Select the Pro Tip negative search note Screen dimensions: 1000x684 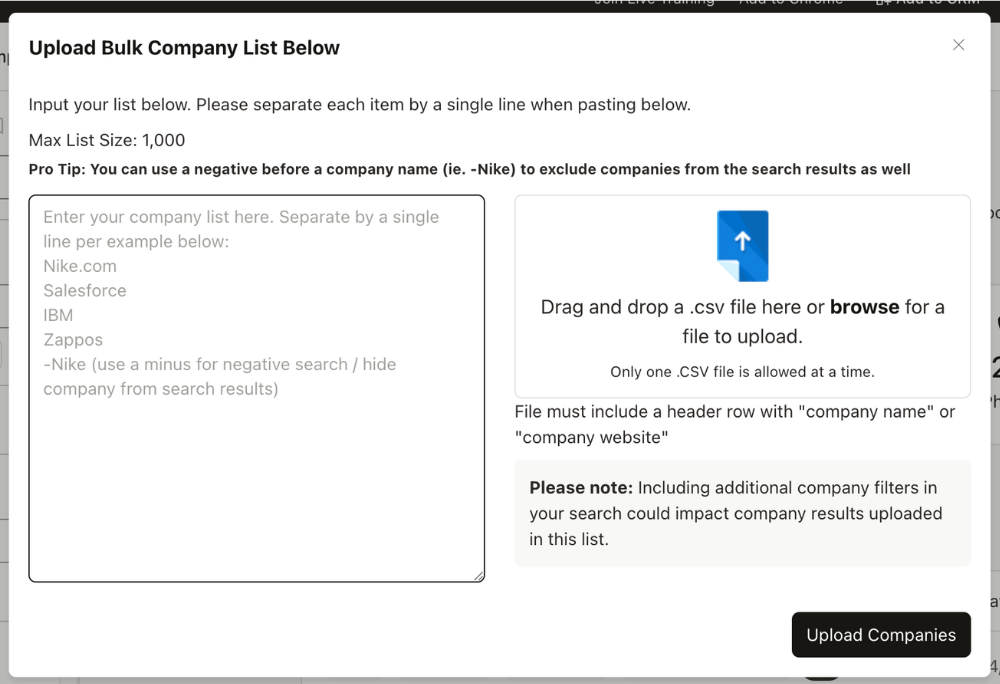pyautogui.click(x=470, y=169)
